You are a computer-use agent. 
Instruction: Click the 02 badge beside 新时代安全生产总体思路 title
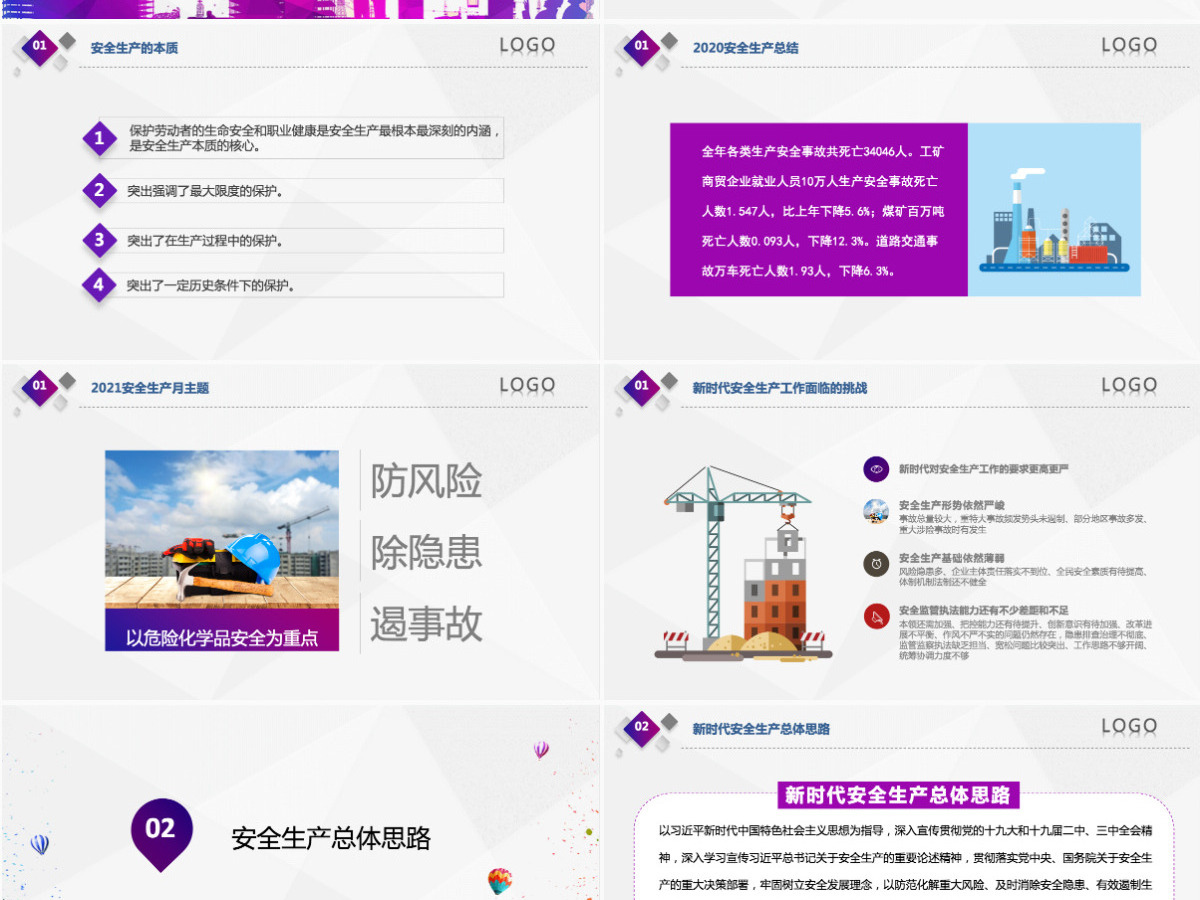point(641,727)
